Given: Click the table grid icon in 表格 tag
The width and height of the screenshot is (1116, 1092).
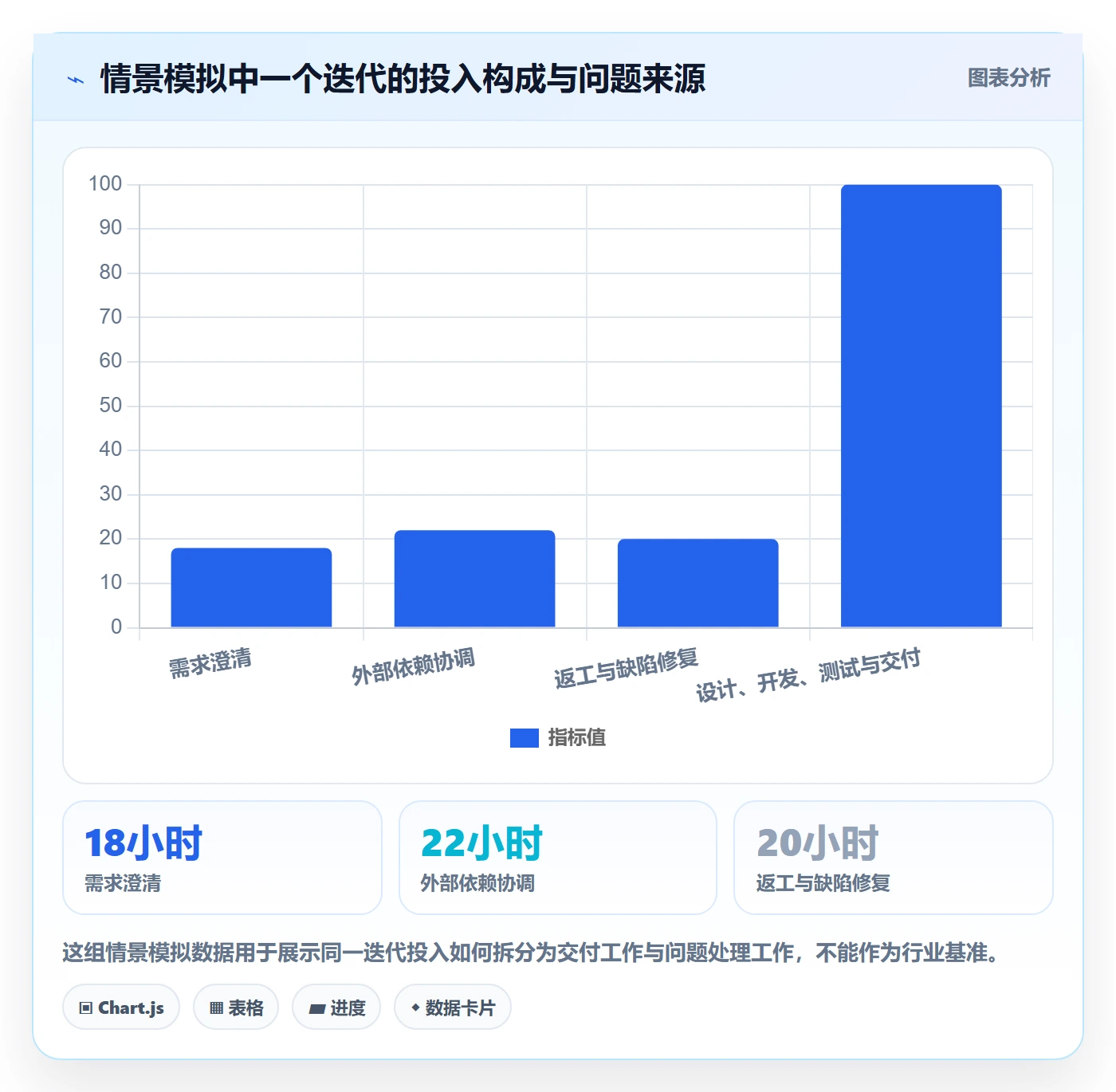Looking at the screenshot, I should point(216,1008).
